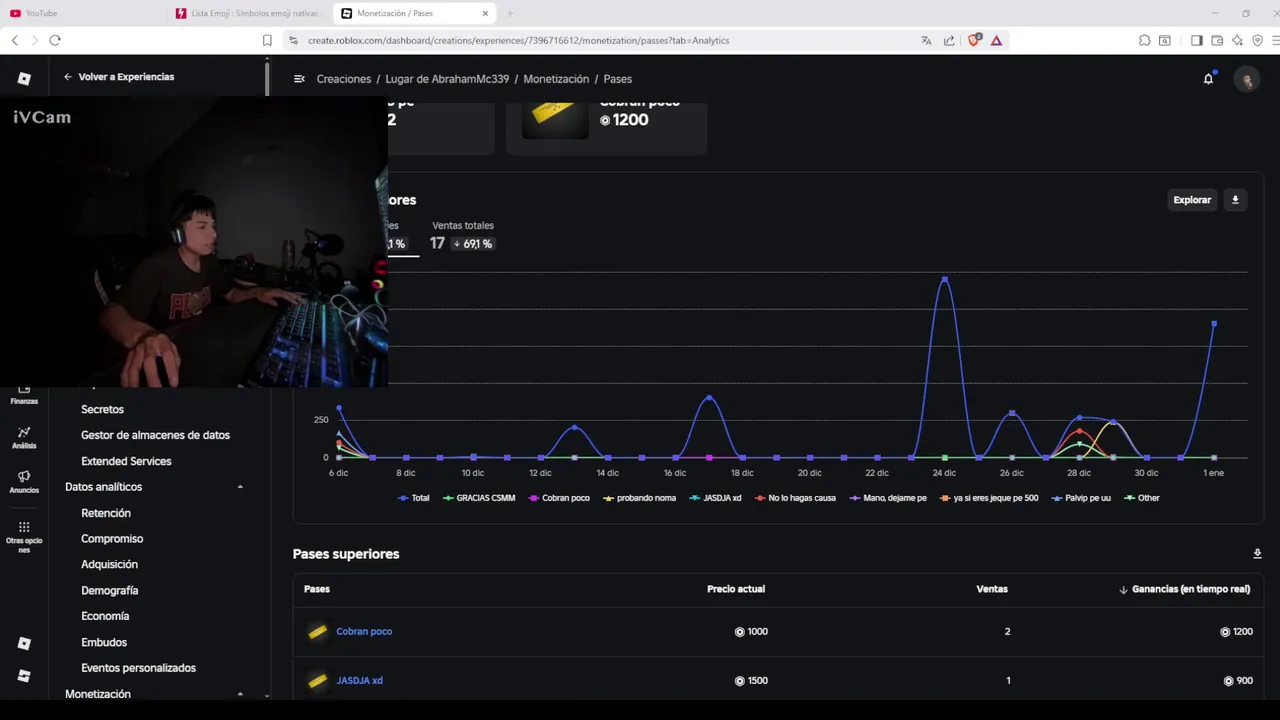Screen dimensions: 1280x720
Task: Open Compromiso in sidebar
Action: [x=112, y=539]
